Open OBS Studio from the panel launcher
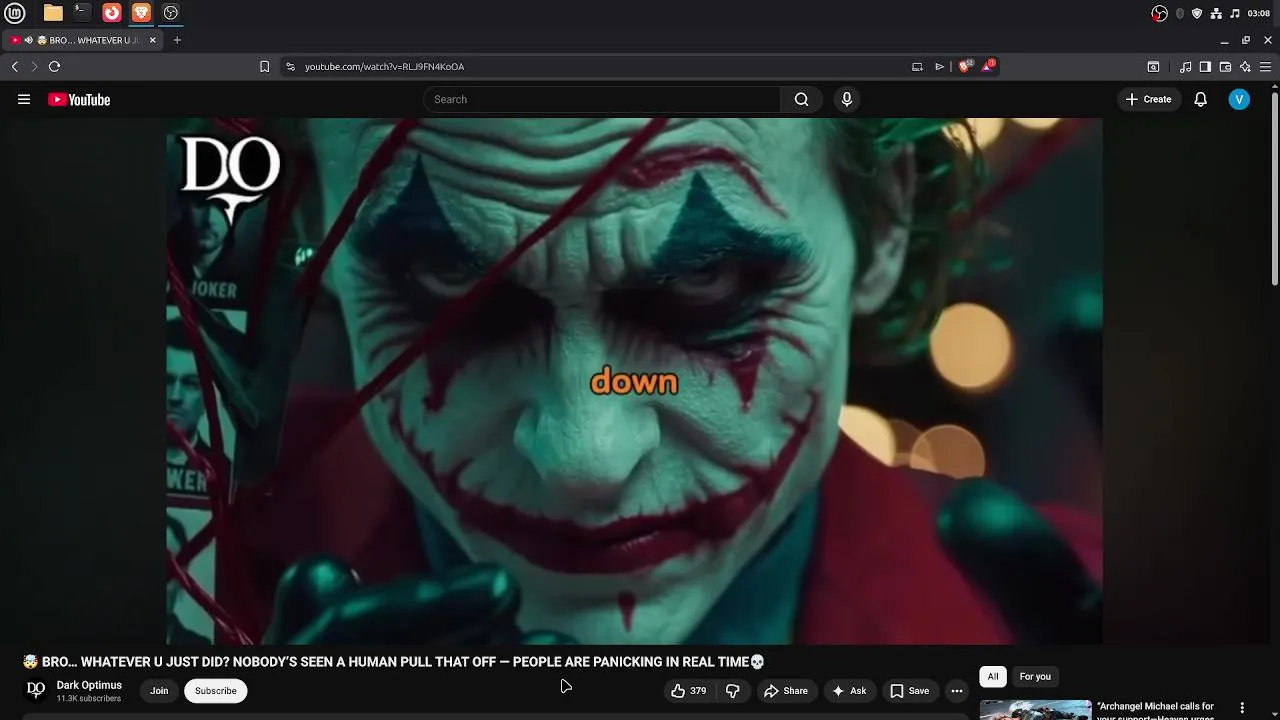 point(171,13)
